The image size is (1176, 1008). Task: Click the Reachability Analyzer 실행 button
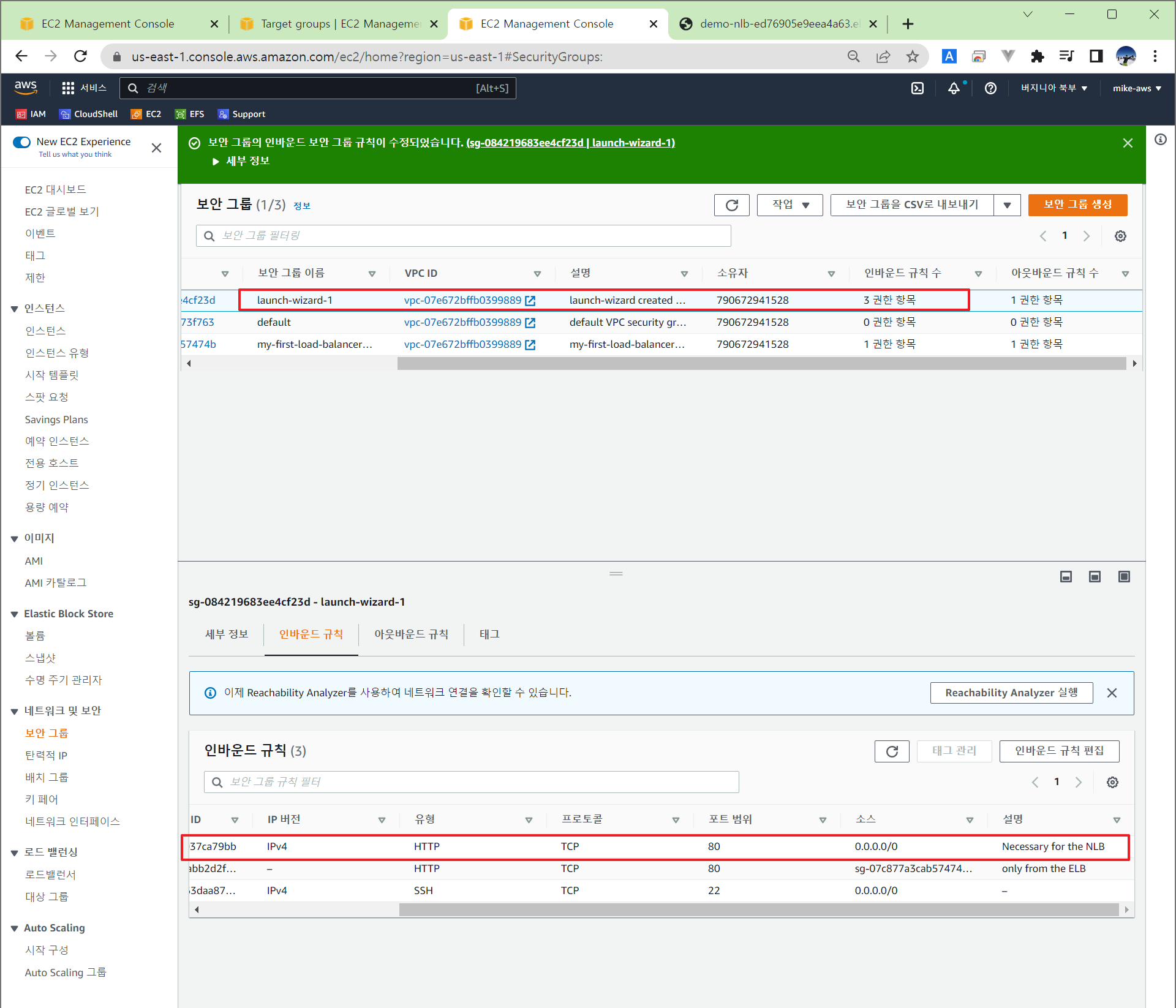click(x=1011, y=693)
